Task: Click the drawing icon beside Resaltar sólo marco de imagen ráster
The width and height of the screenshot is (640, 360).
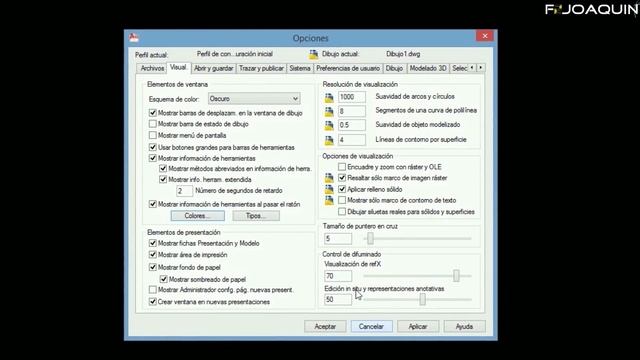Action: click(329, 178)
